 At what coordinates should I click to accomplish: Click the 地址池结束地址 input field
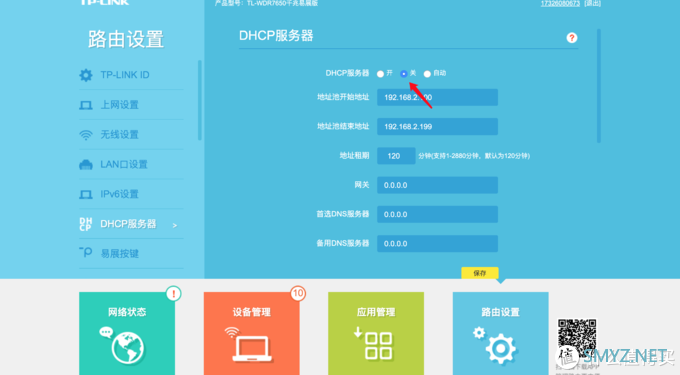point(437,127)
